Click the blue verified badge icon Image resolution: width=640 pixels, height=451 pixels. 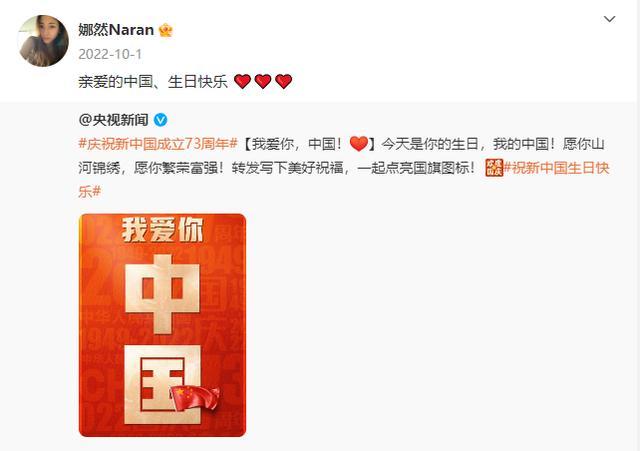[160, 120]
